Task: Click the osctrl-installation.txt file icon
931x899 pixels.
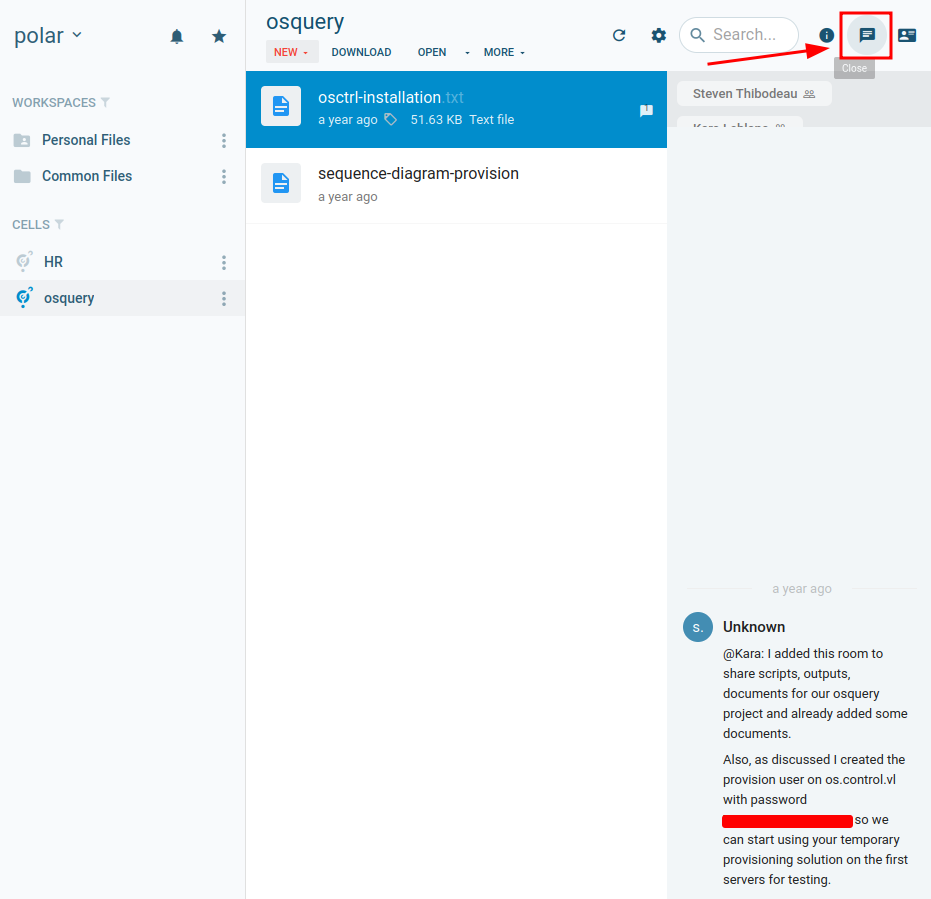Action: (281, 106)
